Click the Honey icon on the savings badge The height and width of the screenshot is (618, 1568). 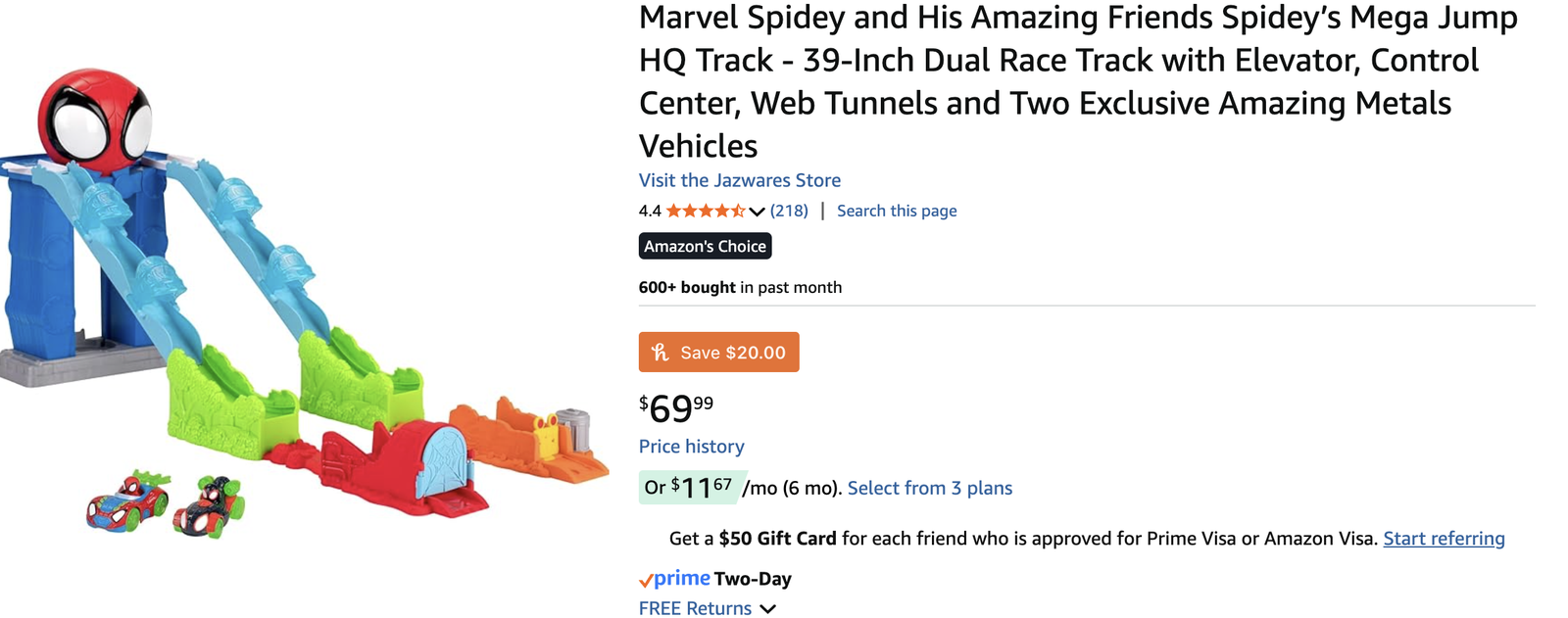pos(661,353)
